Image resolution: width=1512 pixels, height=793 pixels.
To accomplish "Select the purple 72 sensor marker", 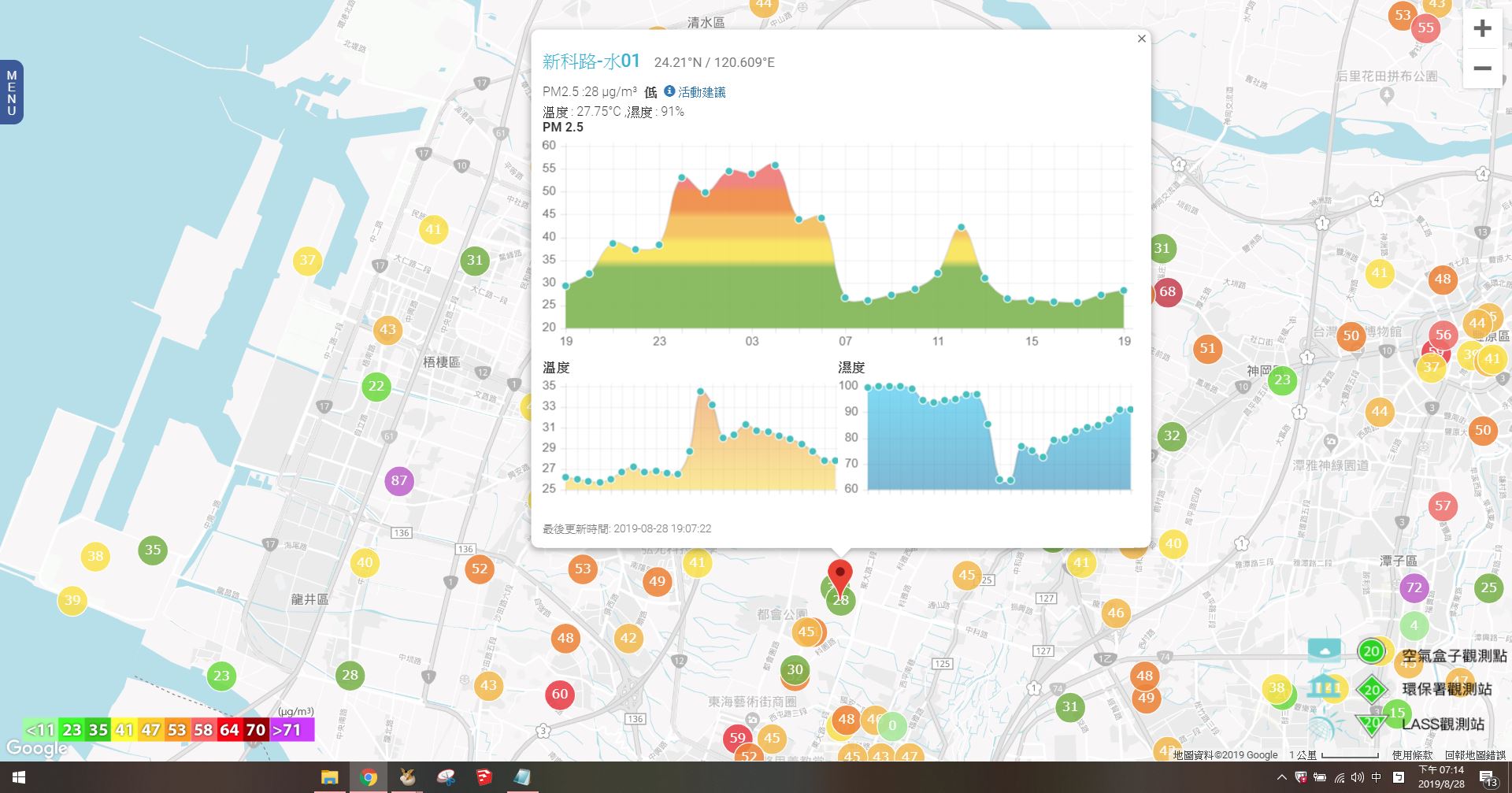I will (x=1414, y=587).
